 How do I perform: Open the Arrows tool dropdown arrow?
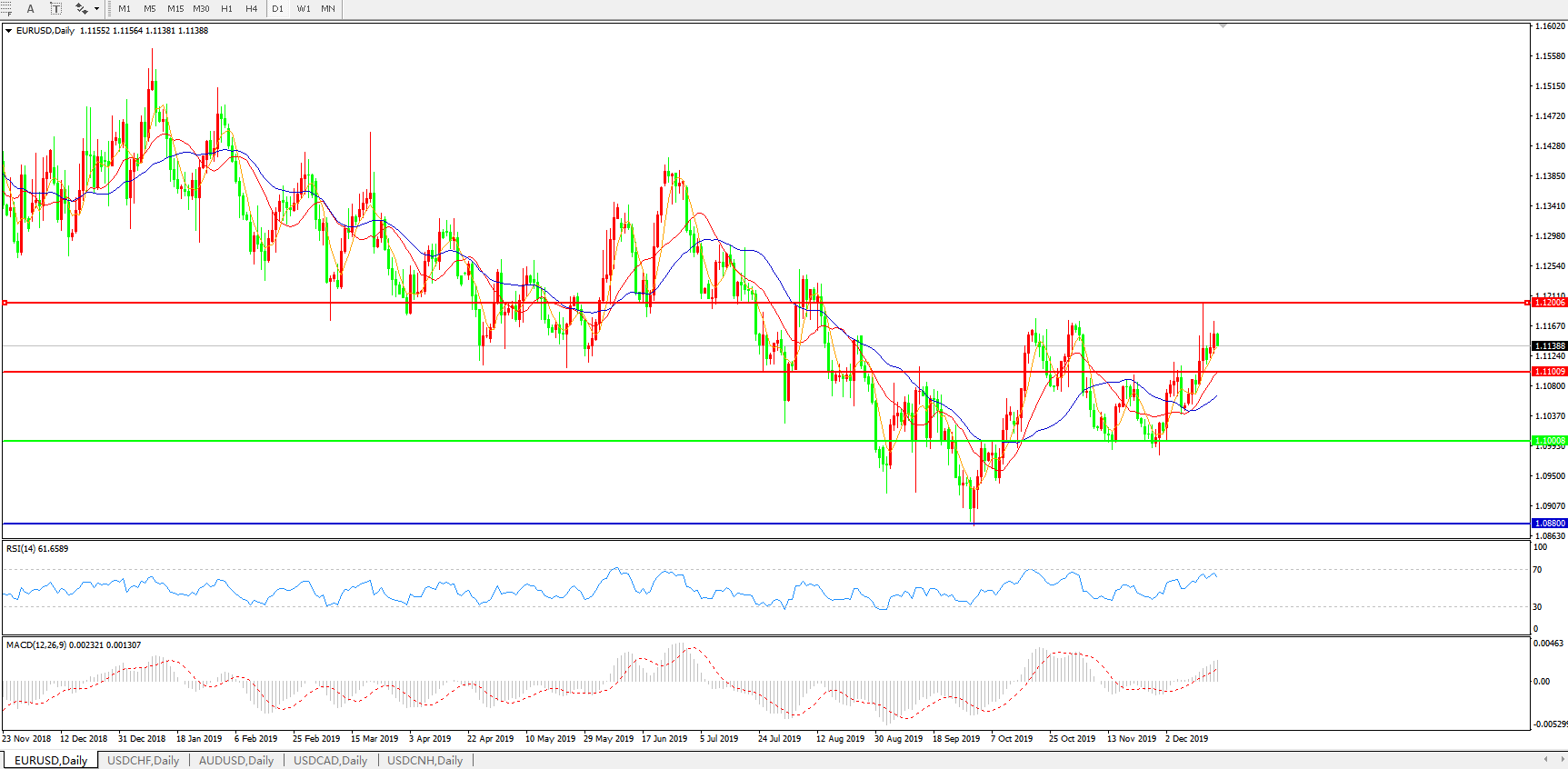pyautogui.click(x=96, y=9)
